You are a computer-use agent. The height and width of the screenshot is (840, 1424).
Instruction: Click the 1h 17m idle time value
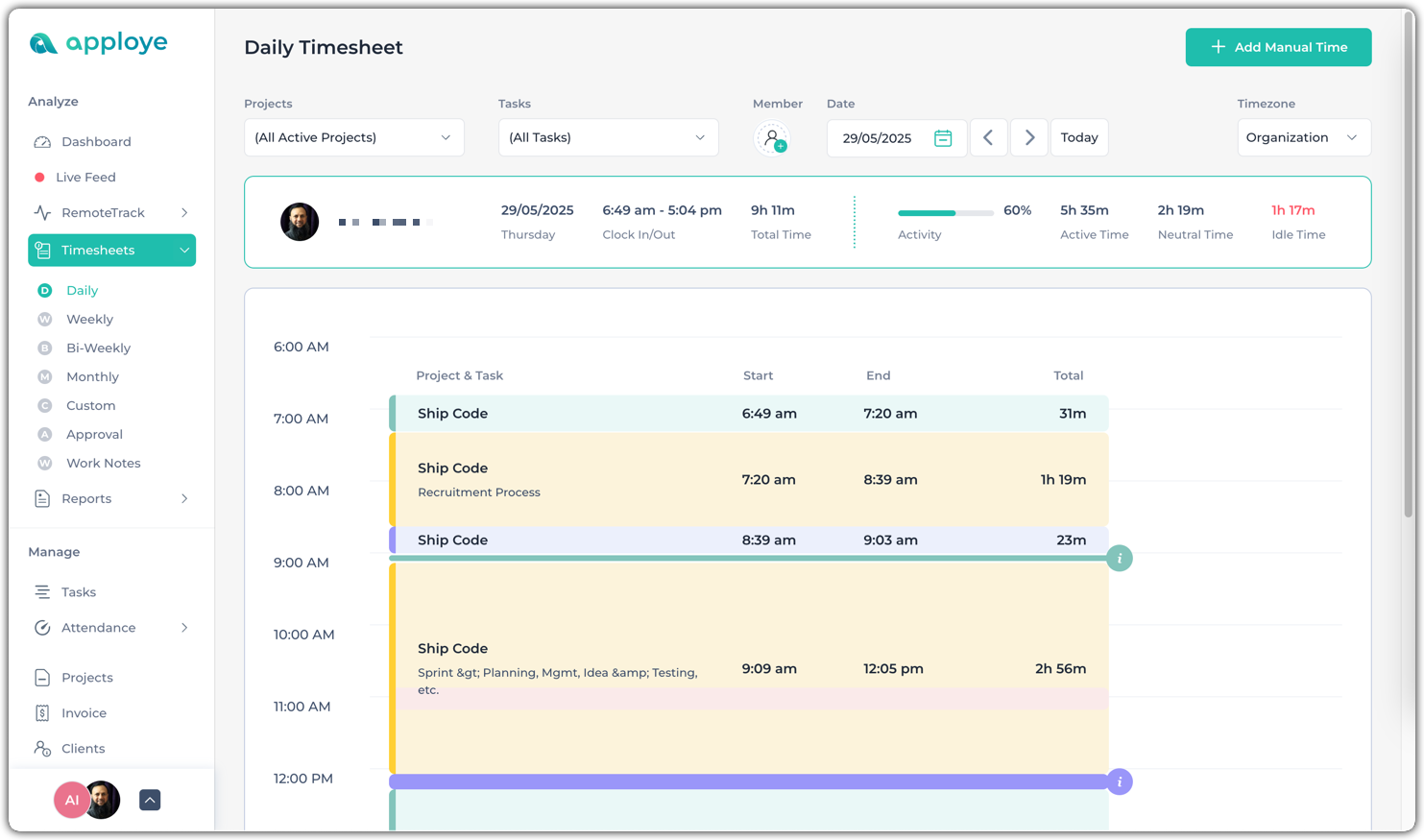click(x=1293, y=210)
